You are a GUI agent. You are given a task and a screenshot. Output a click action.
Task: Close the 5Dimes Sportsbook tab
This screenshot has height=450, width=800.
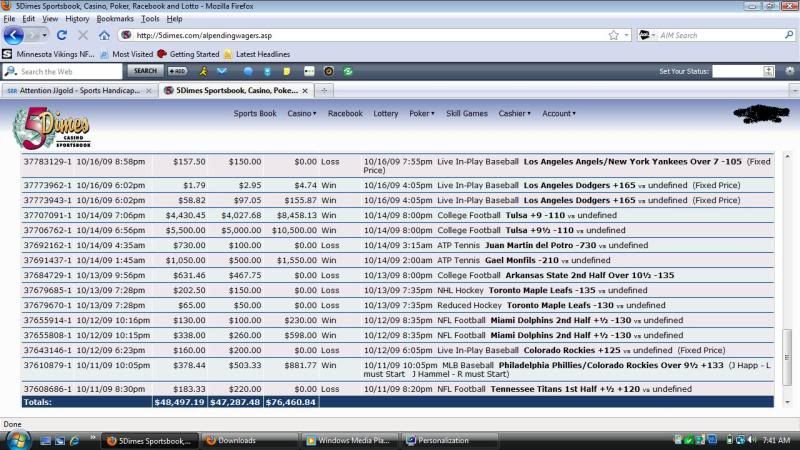point(305,91)
